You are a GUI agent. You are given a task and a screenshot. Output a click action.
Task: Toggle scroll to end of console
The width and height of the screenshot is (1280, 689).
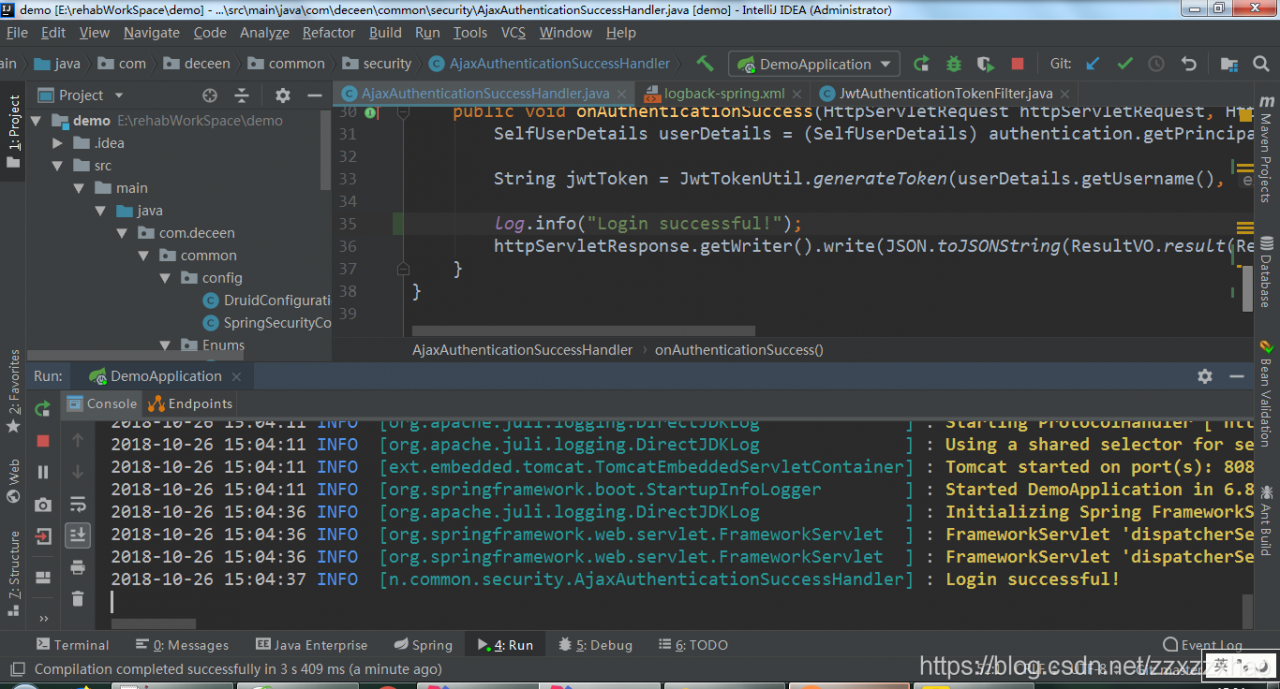pyautogui.click(x=78, y=535)
